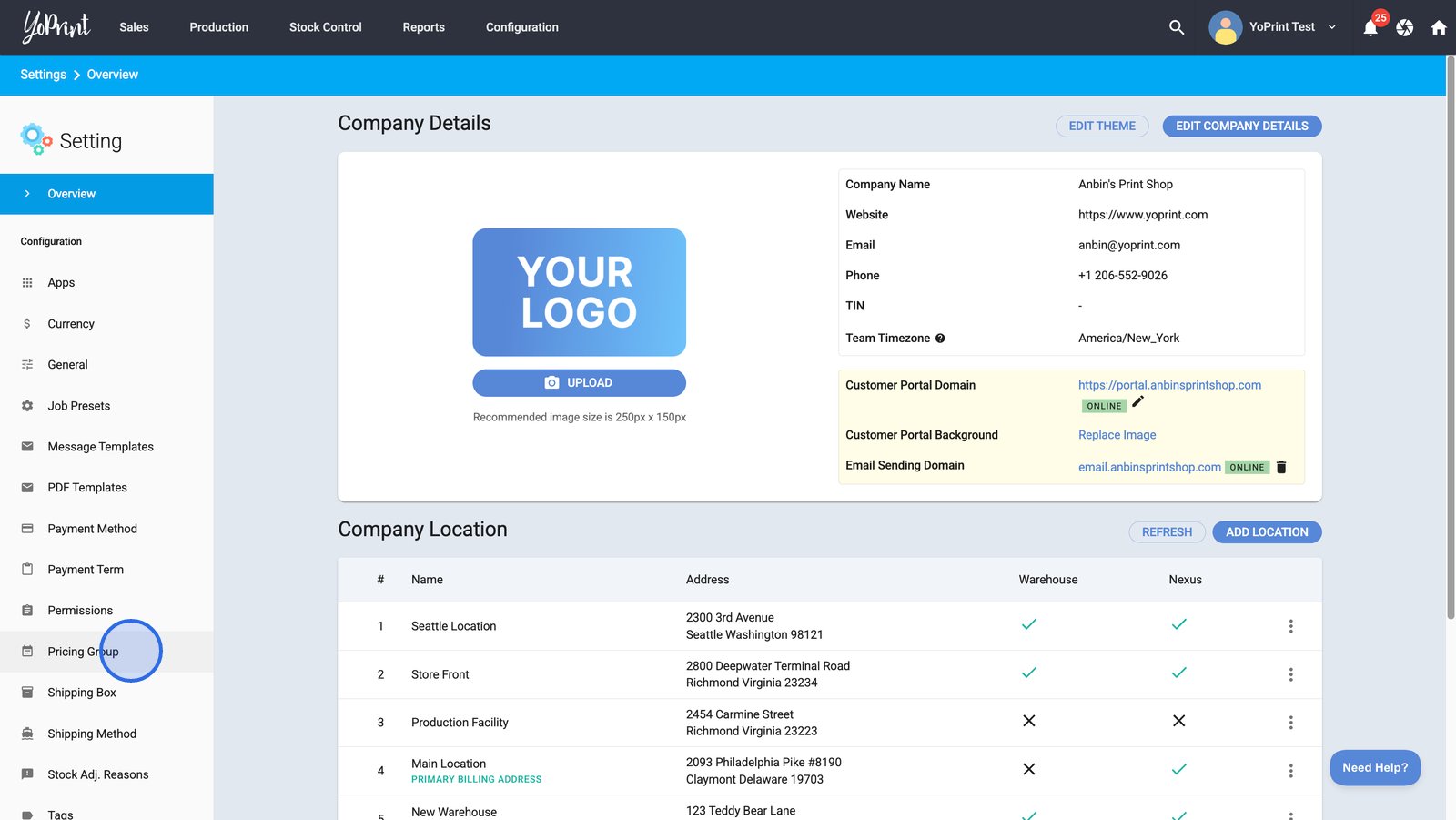The width and height of the screenshot is (1456, 820).
Task: Open the notifications bell
Action: [1370, 28]
